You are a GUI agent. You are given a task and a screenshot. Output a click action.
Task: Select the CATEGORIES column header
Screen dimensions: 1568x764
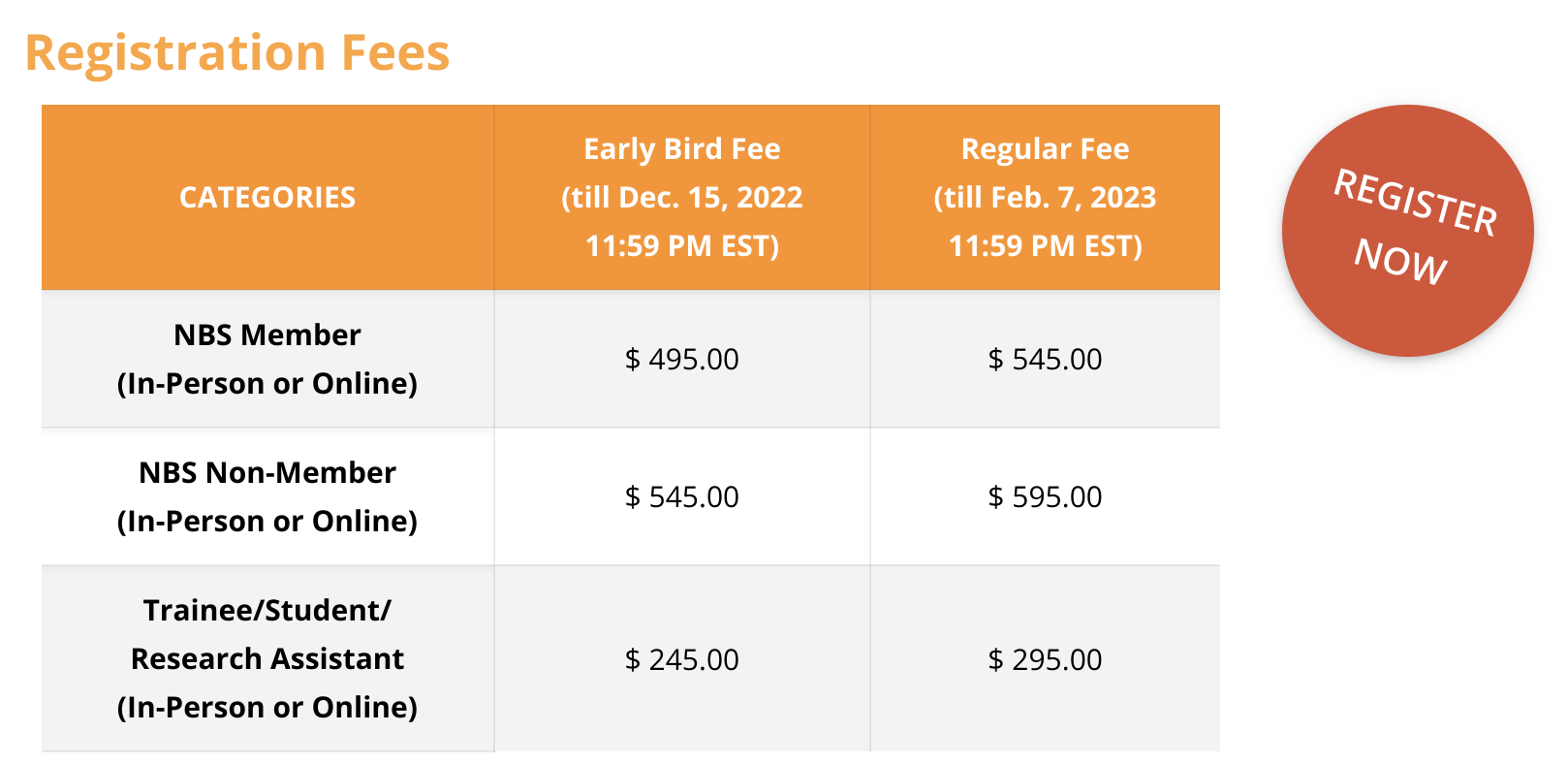click(x=267, y=198)
